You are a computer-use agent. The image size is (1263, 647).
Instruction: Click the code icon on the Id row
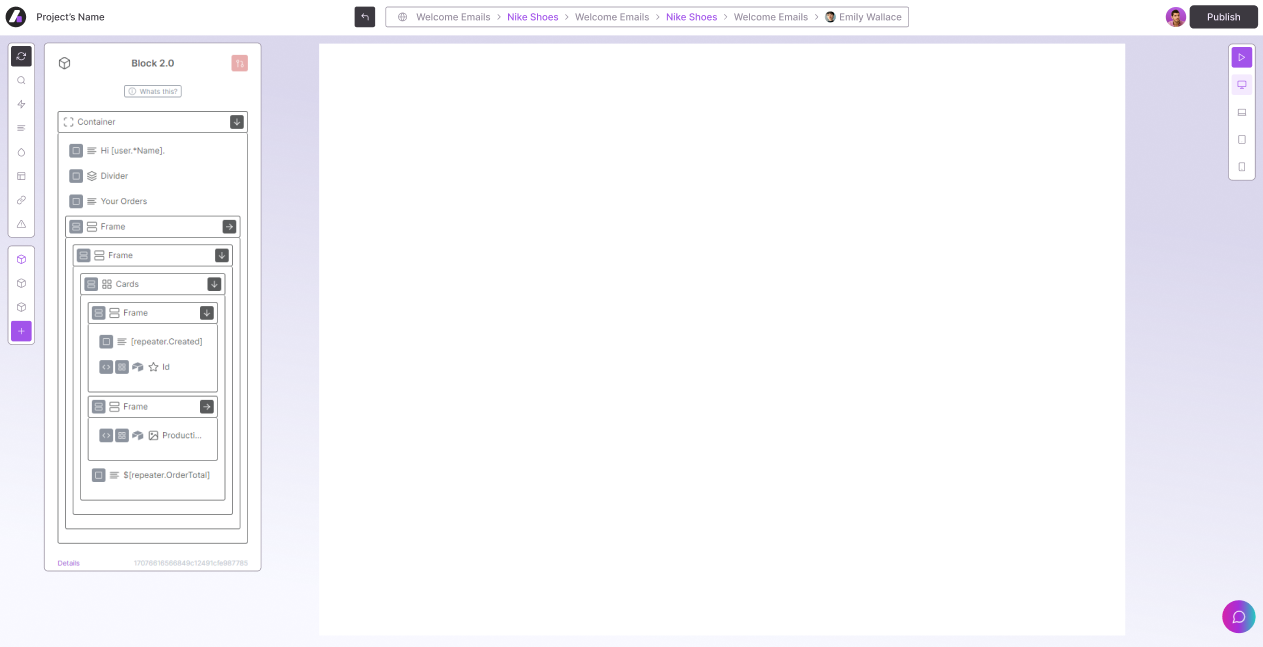[x=106, y=367]
